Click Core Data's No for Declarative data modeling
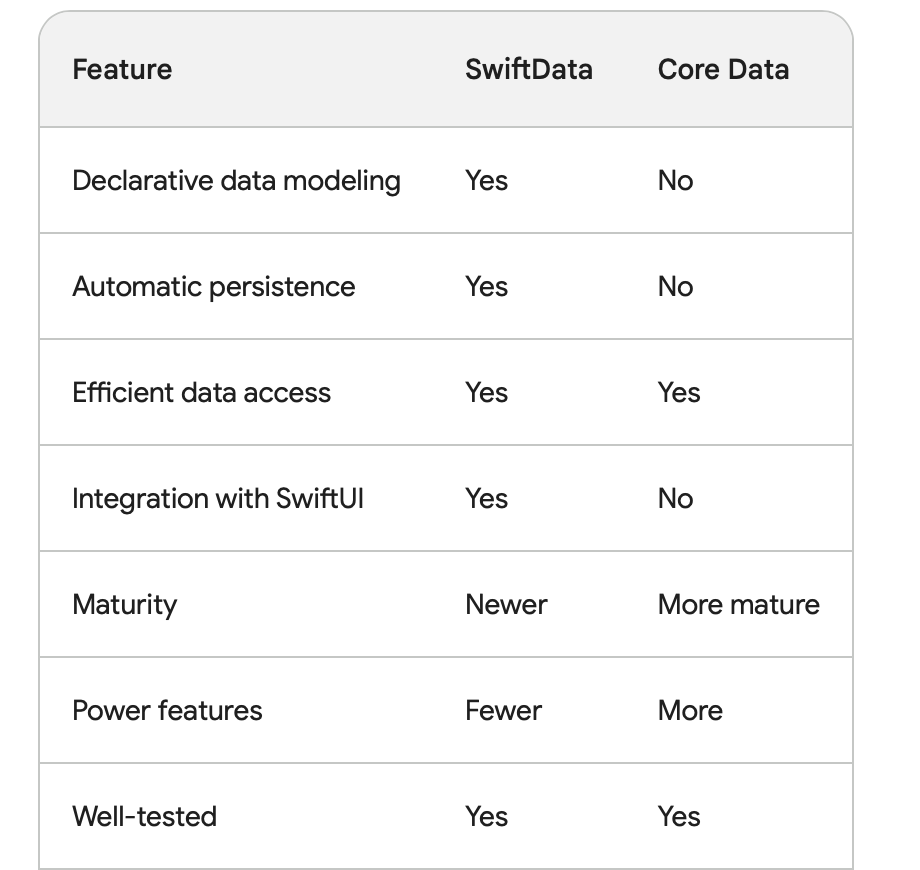Viewport: 920px width, 870px height. 675,181
